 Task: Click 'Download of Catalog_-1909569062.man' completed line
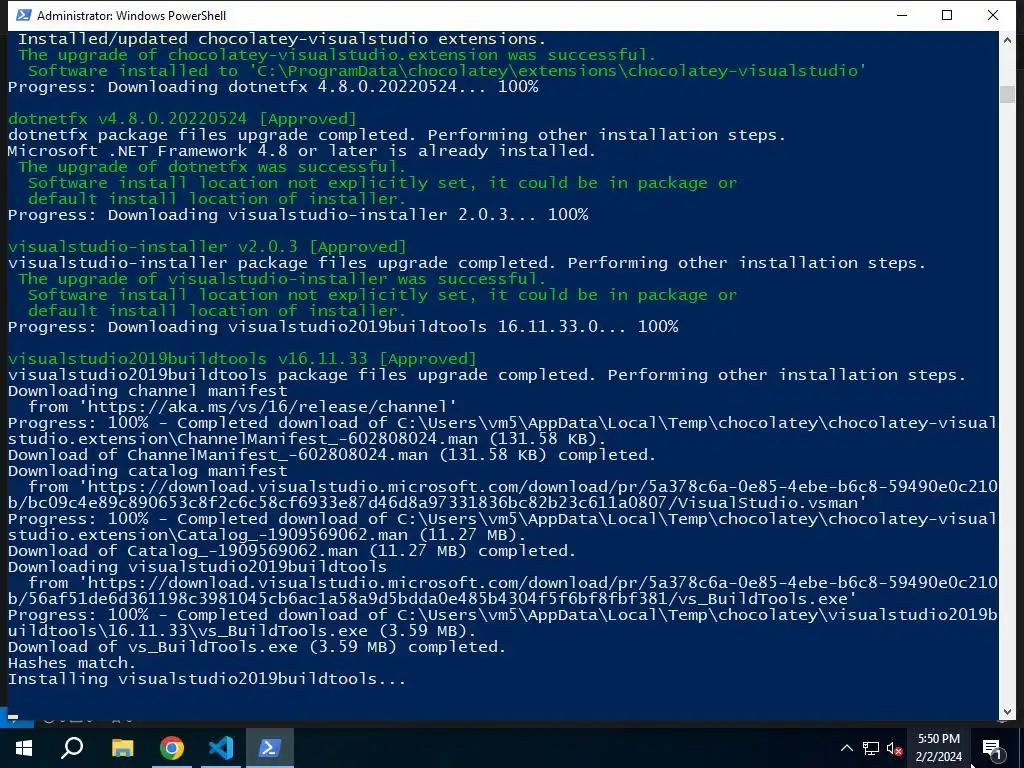pyautogui.click(x=291, y=551)
